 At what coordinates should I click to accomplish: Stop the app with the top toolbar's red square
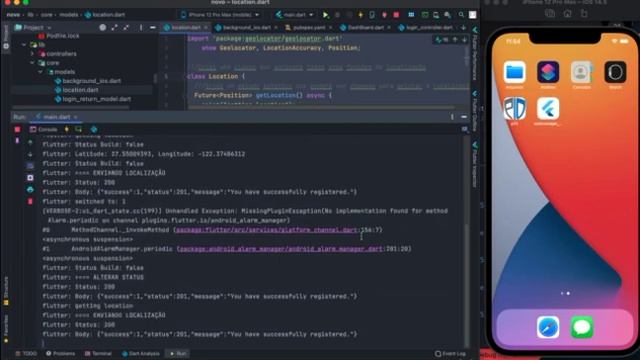(x=396, y=15)
